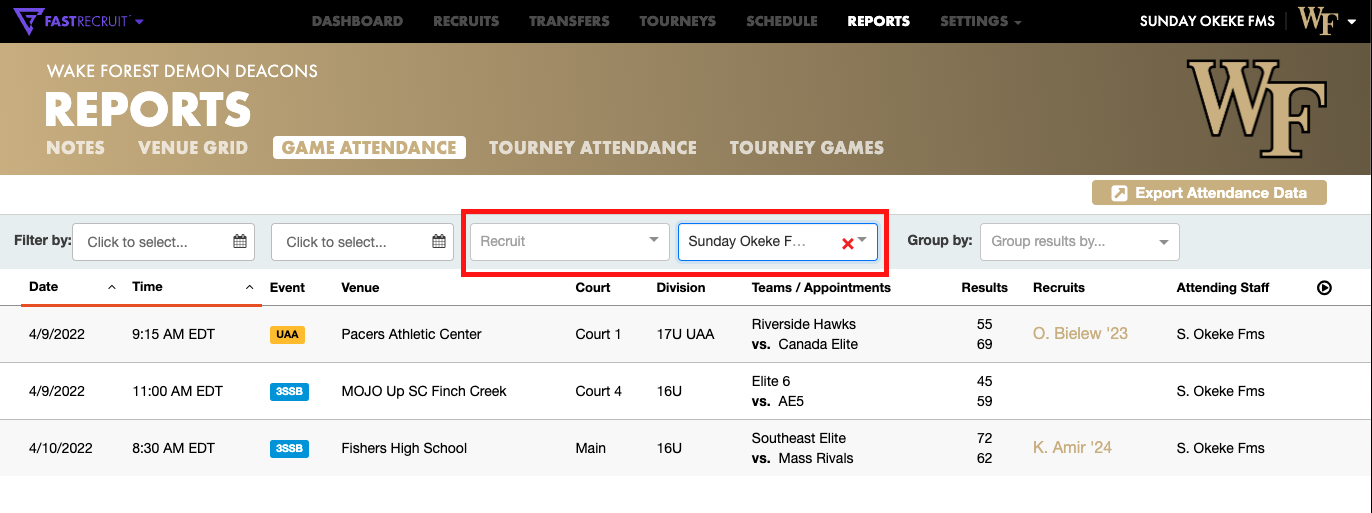Open the Schedule page
This screenshot has height=513, width=1372.
click(781, 21)
